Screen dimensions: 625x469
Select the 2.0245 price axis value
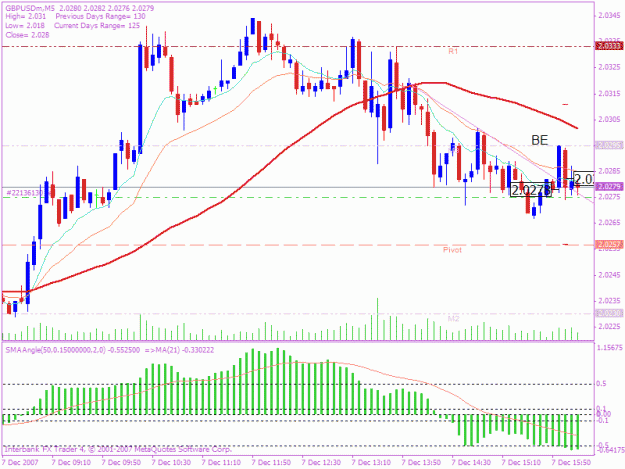point(610,275)
